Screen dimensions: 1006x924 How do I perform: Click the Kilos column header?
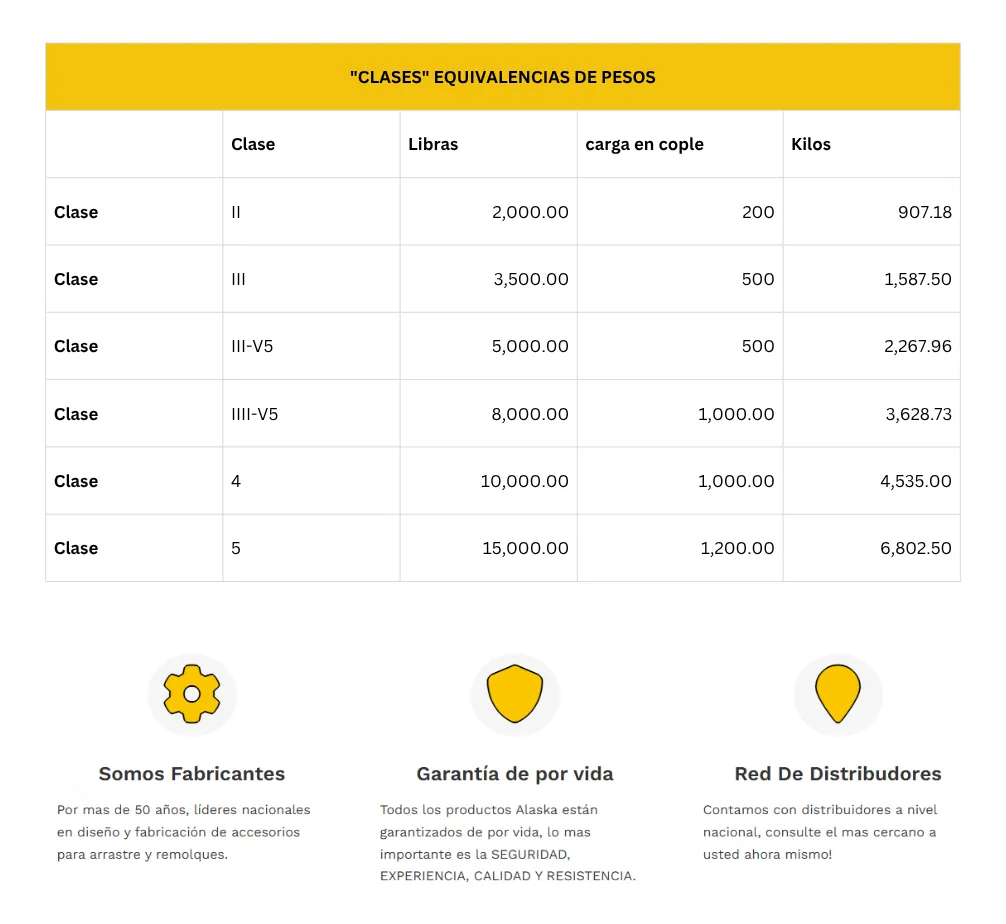coord(811,144)
